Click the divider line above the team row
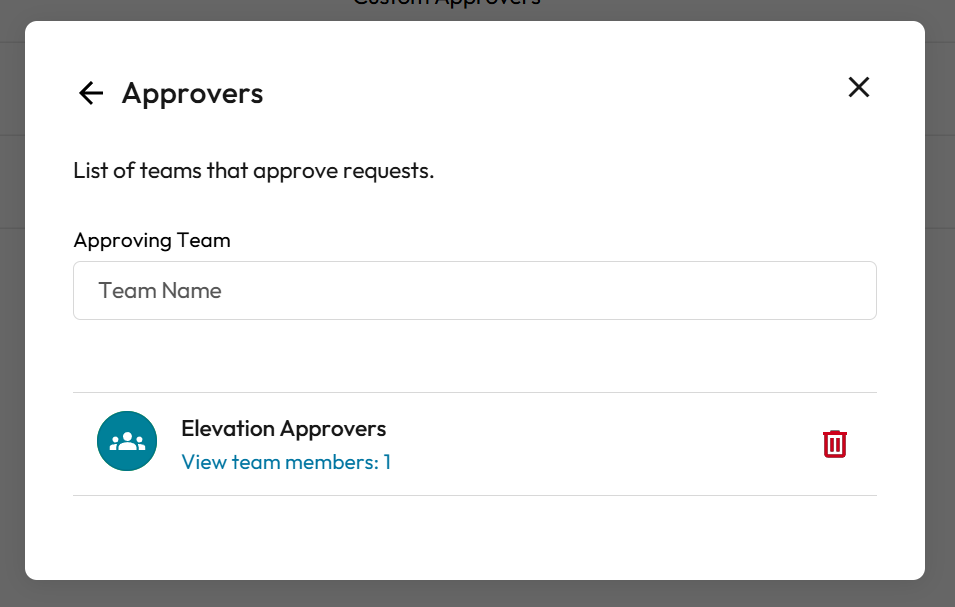 tap(475, 392)
